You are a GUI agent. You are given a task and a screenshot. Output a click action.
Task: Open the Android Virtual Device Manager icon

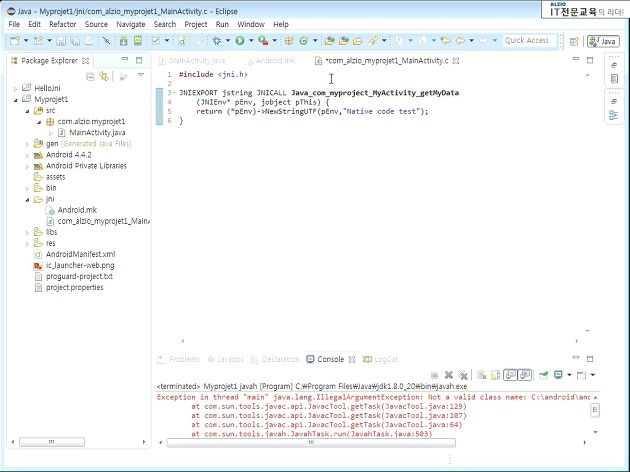(x=138, y=41)
